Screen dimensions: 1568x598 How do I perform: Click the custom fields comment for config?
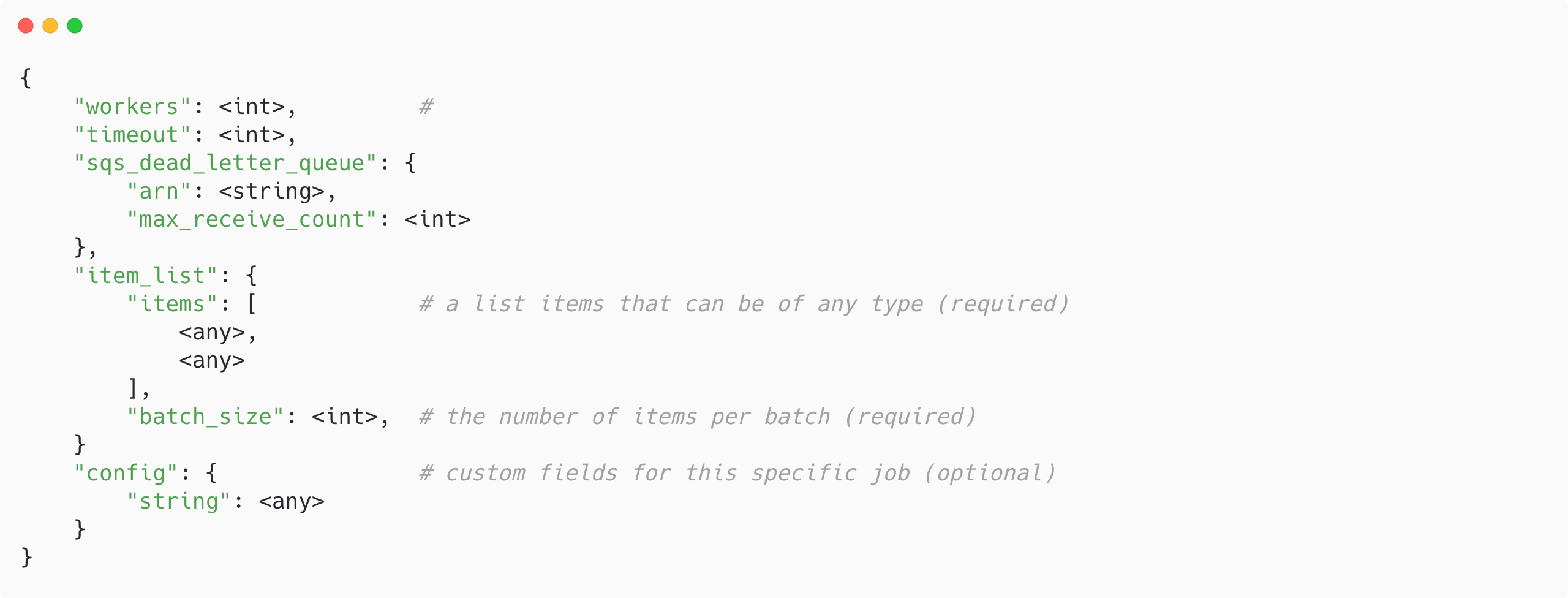tap(737, 473)
